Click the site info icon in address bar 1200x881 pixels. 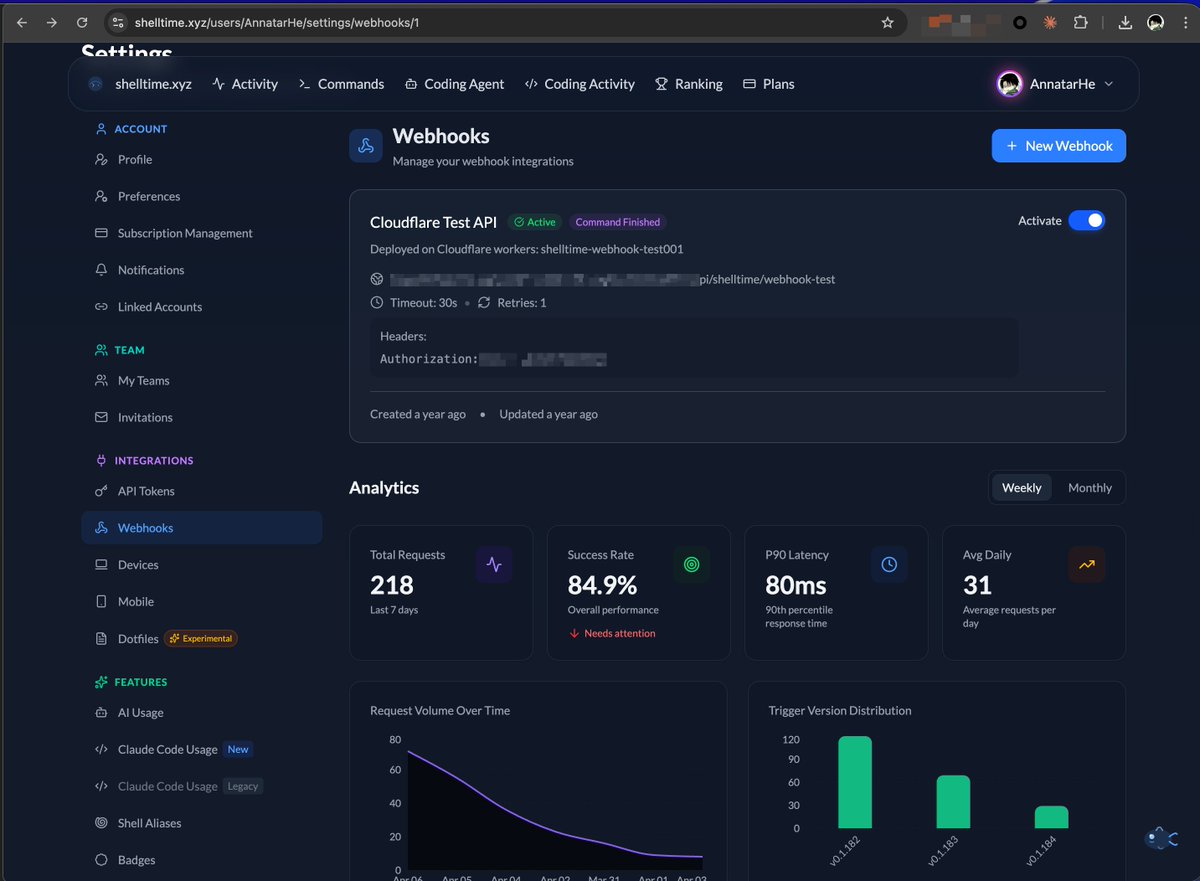pos(117,22)
